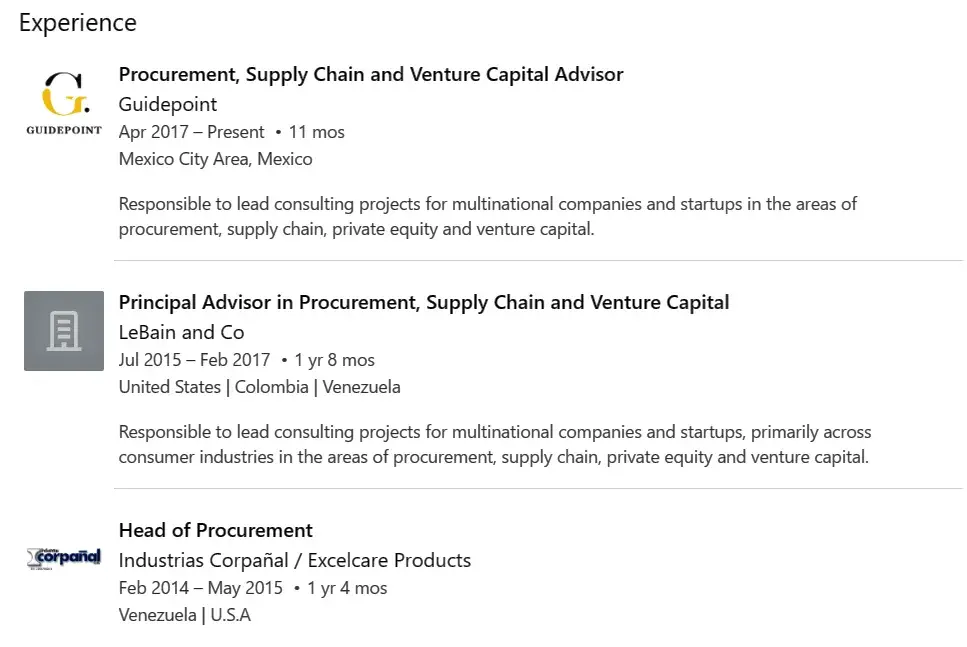Click the United States | Colombia | Venezuela location

click(x=259, y=387)
